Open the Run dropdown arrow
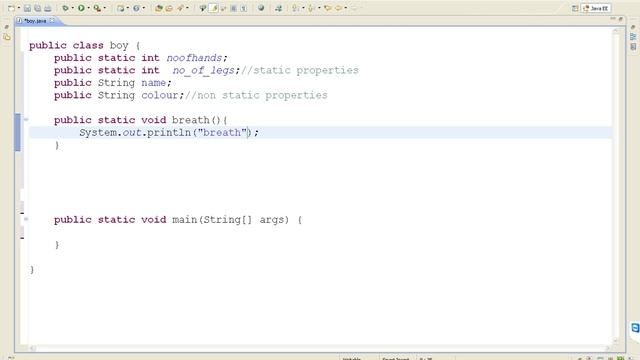Viewport: 640px width, 360px height. point(89,8)
